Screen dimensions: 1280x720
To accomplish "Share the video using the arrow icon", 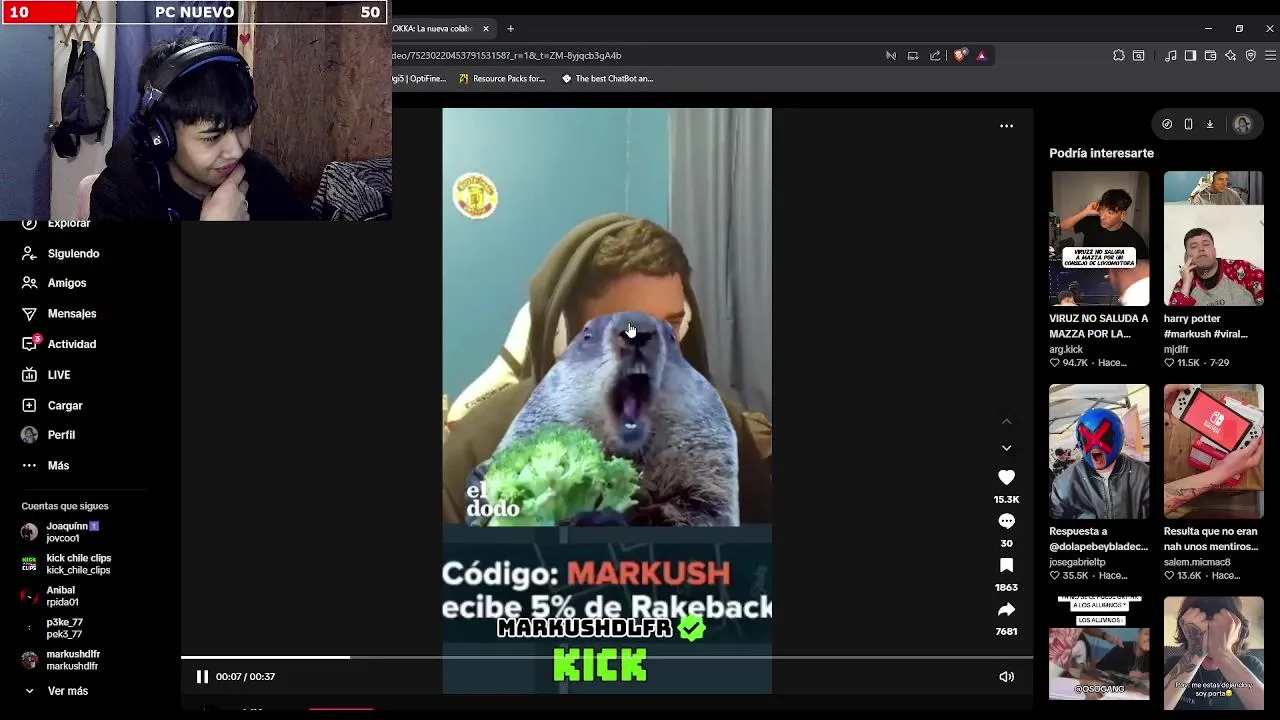I will (1006, 609).
